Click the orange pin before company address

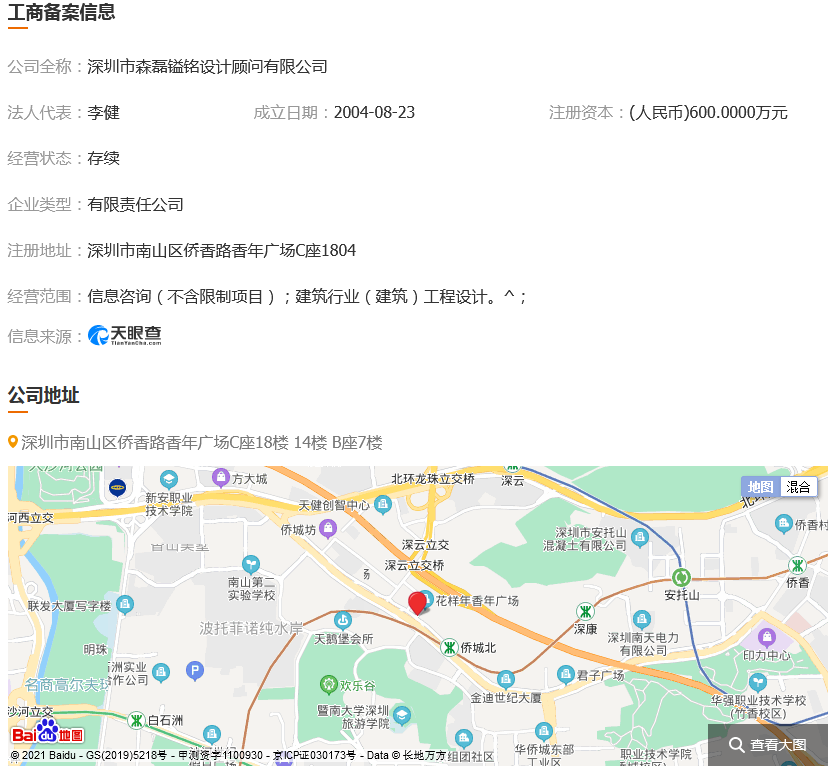[13, 442]
